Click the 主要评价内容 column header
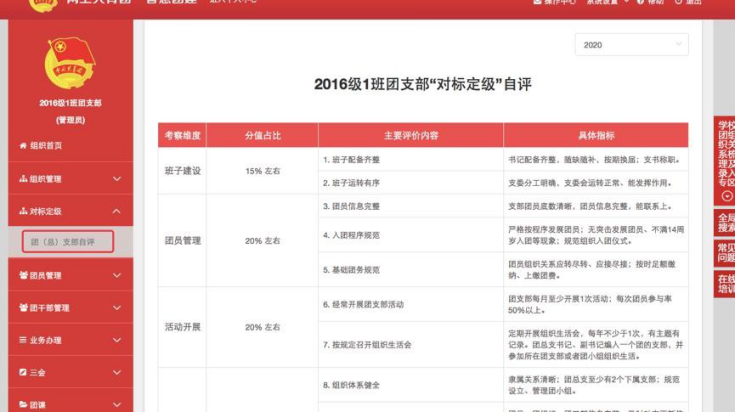The image size is (736, 413). click(x=411, y=136)
